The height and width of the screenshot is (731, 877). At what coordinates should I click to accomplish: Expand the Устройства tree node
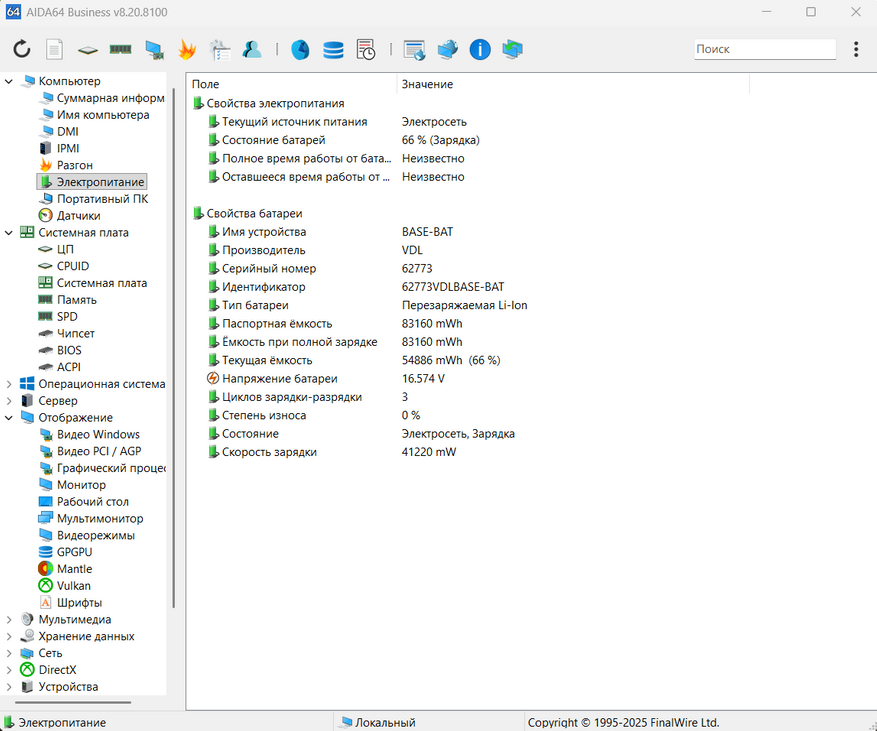(9, 687)
